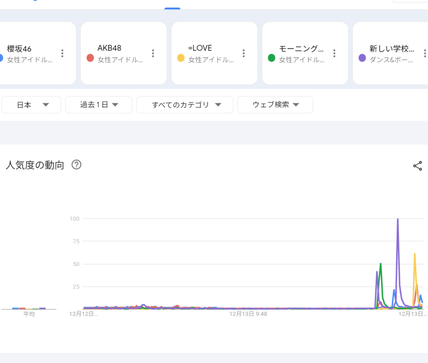Open the three-dot menu on モーニング card
This screenshot has width=428, height=363.
pyautogui.click(x=334, y=53)
